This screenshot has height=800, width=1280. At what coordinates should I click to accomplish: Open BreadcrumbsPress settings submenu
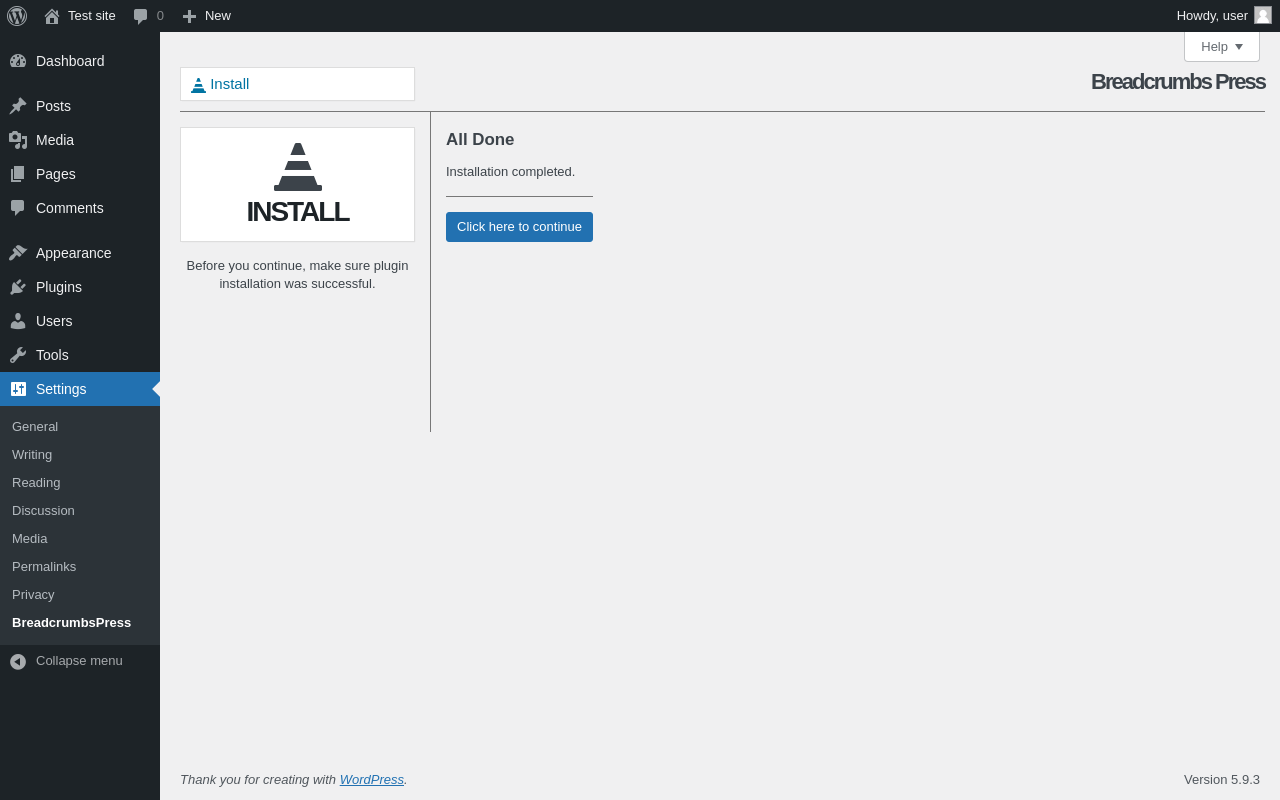[x=71, y=622]
